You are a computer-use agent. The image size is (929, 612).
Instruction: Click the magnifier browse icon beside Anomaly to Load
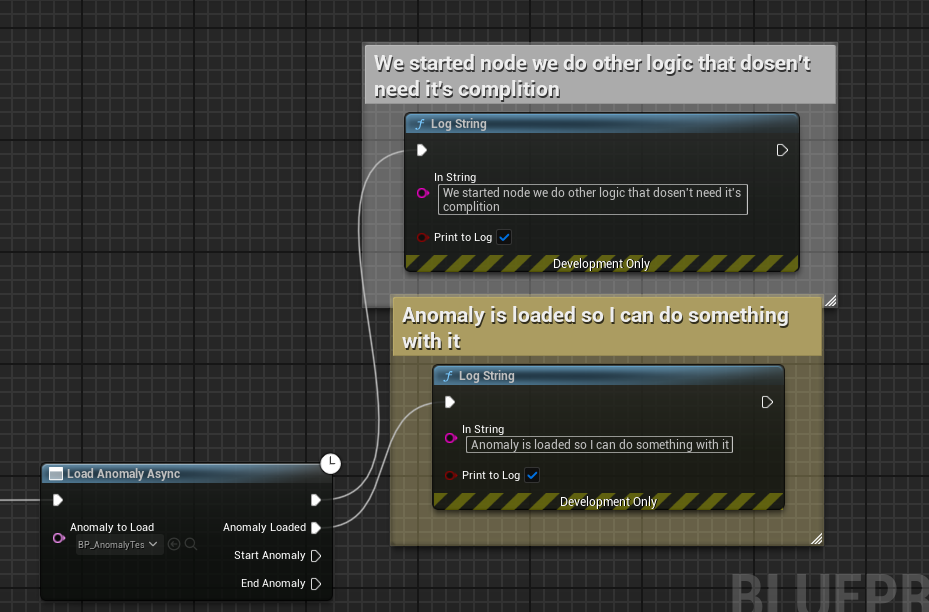pos(191,545)
